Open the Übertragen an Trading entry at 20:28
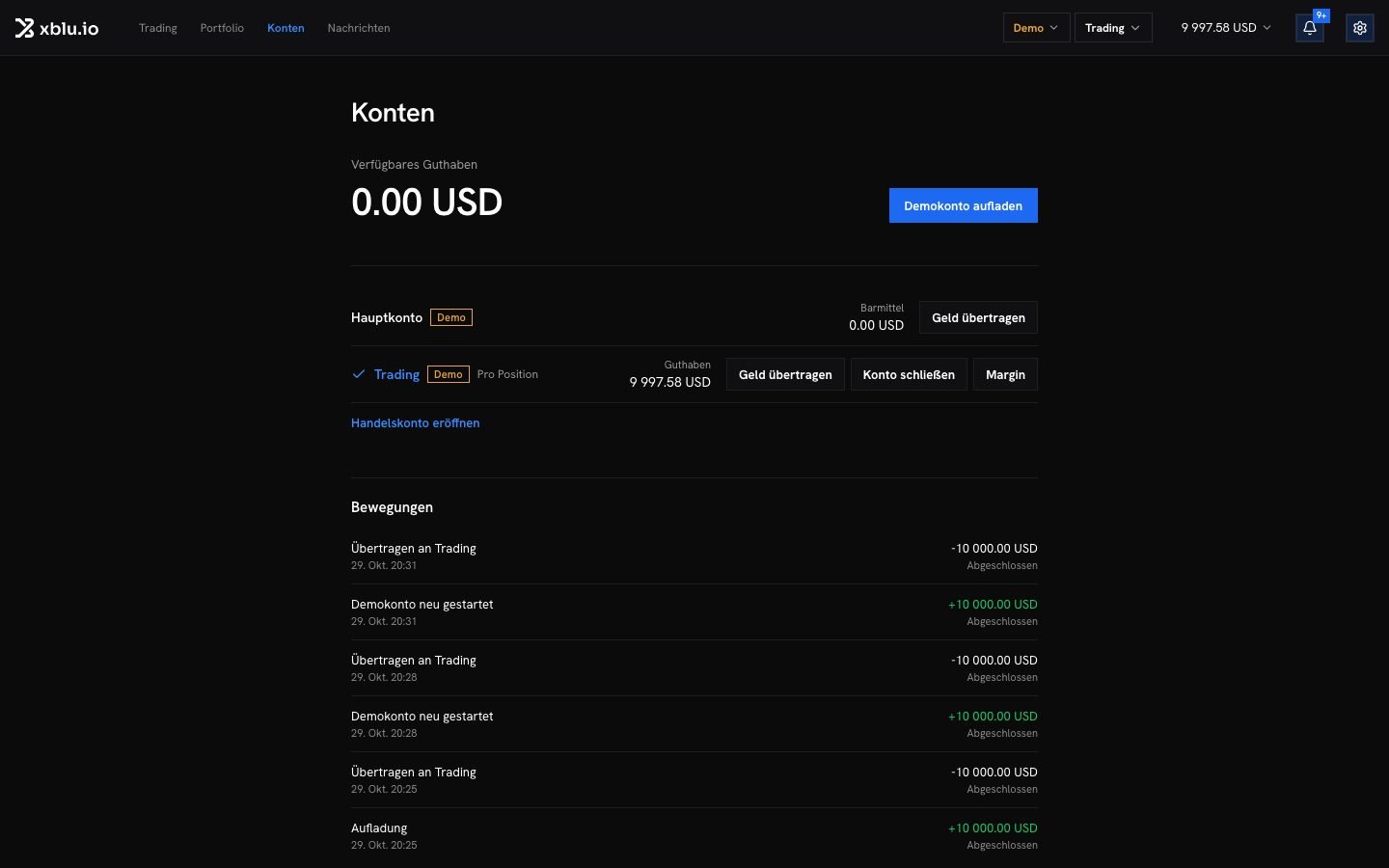The image size is (1389, 868). tap(694, 668)
